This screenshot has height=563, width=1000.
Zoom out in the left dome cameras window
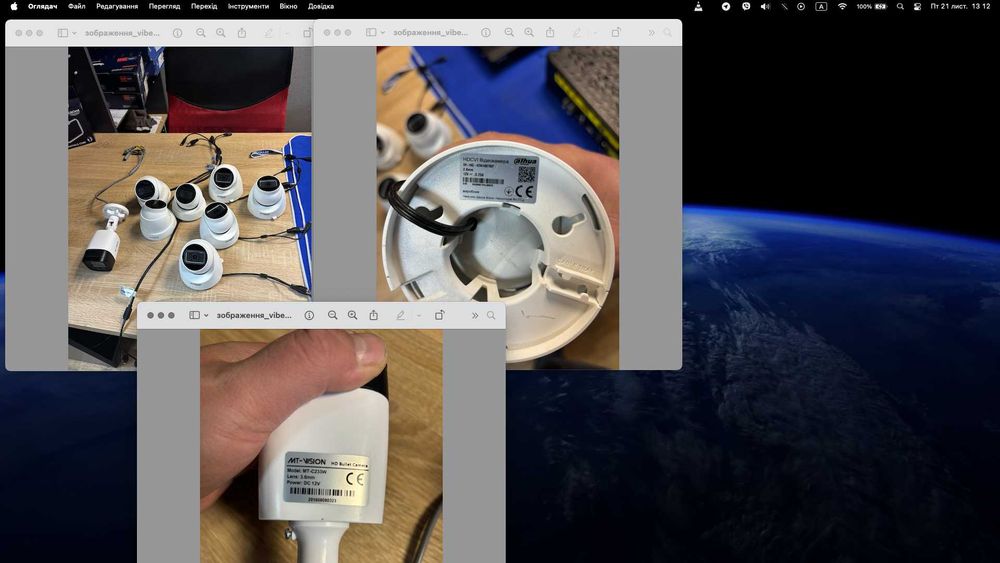coord(201,33)
